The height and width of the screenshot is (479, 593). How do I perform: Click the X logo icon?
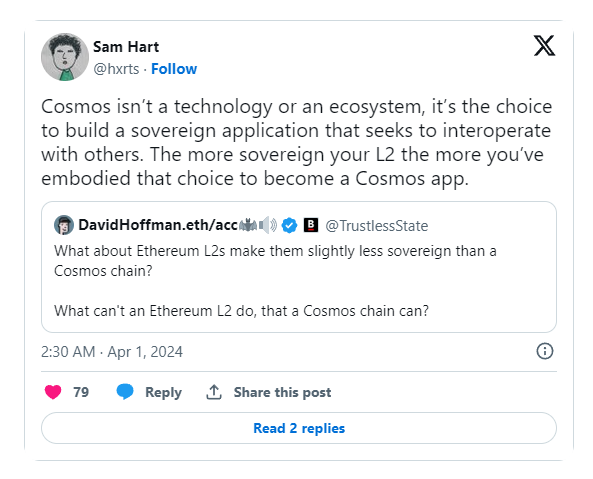pyautogui.click(x=544, y=46)
